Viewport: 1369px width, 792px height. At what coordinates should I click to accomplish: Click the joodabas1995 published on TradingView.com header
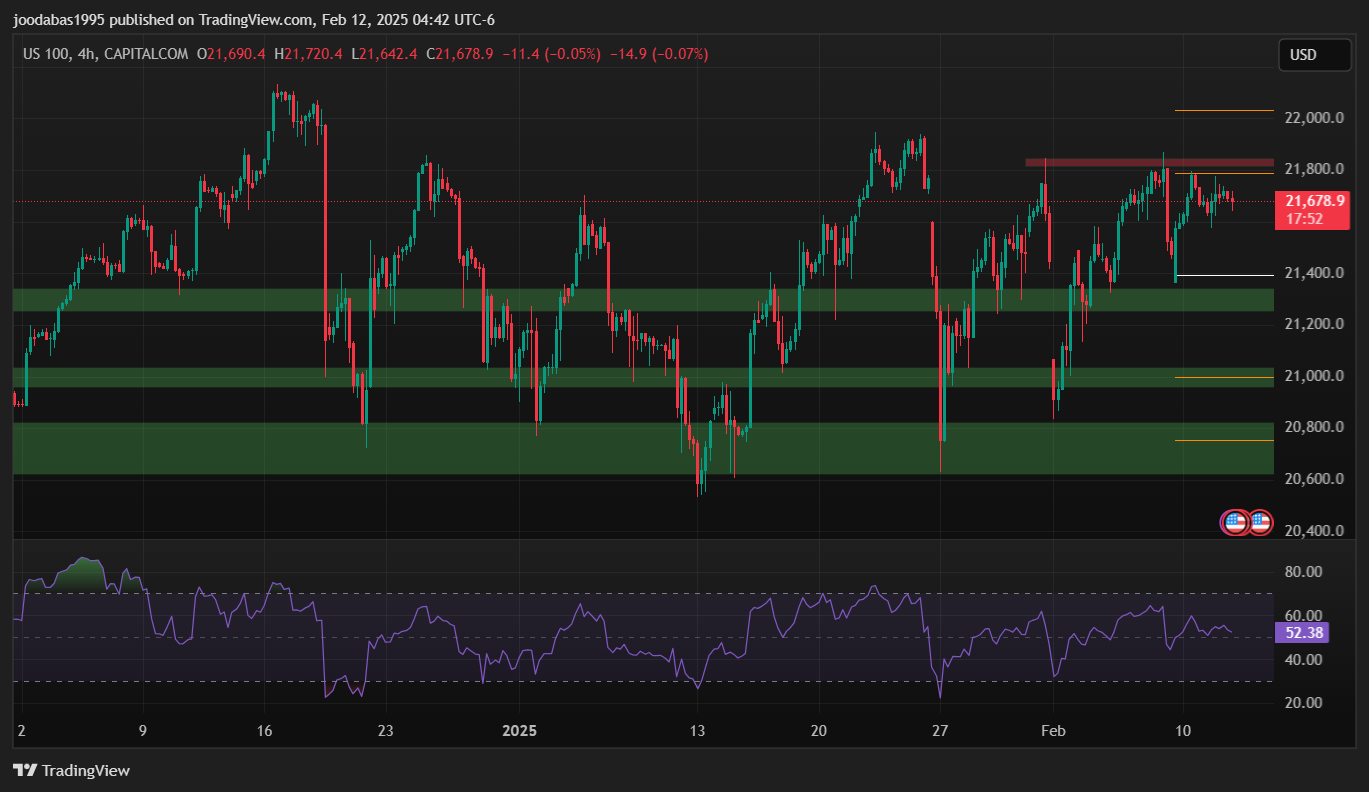click(x=255, y=20)
